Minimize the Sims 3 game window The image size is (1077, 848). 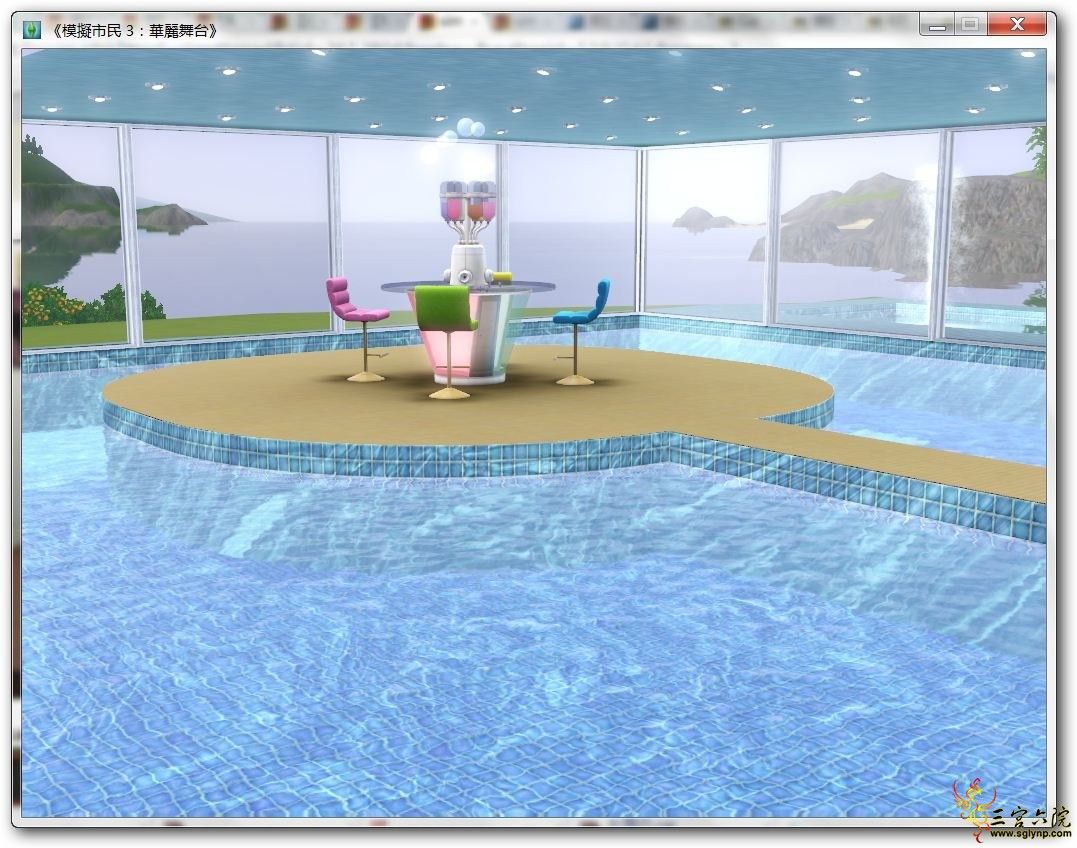click(x=937, y=25)
